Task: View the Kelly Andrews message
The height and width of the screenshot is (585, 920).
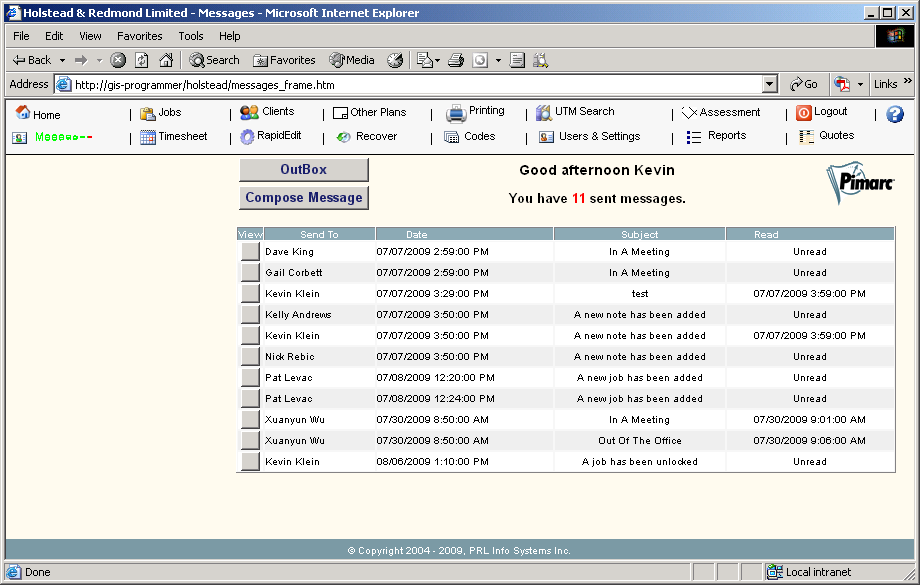Action: pyautogui.click(x=250, y=315)
